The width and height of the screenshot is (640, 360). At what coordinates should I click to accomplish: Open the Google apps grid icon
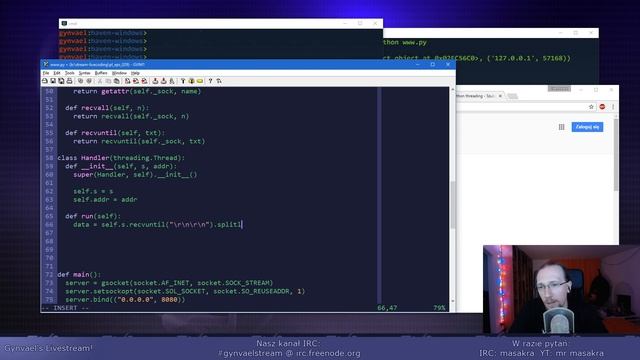click(x=562, y=127)
